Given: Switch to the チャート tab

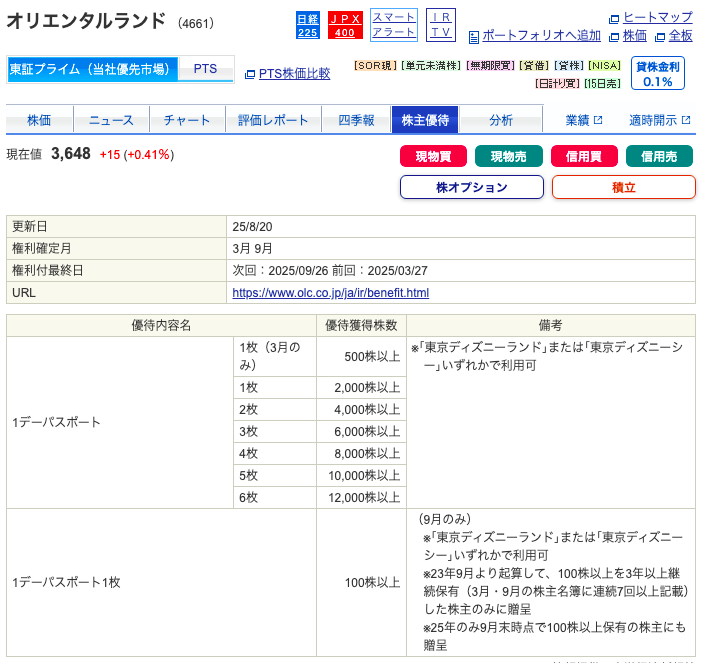Looking at the screenshot, I should click(187, 120).
